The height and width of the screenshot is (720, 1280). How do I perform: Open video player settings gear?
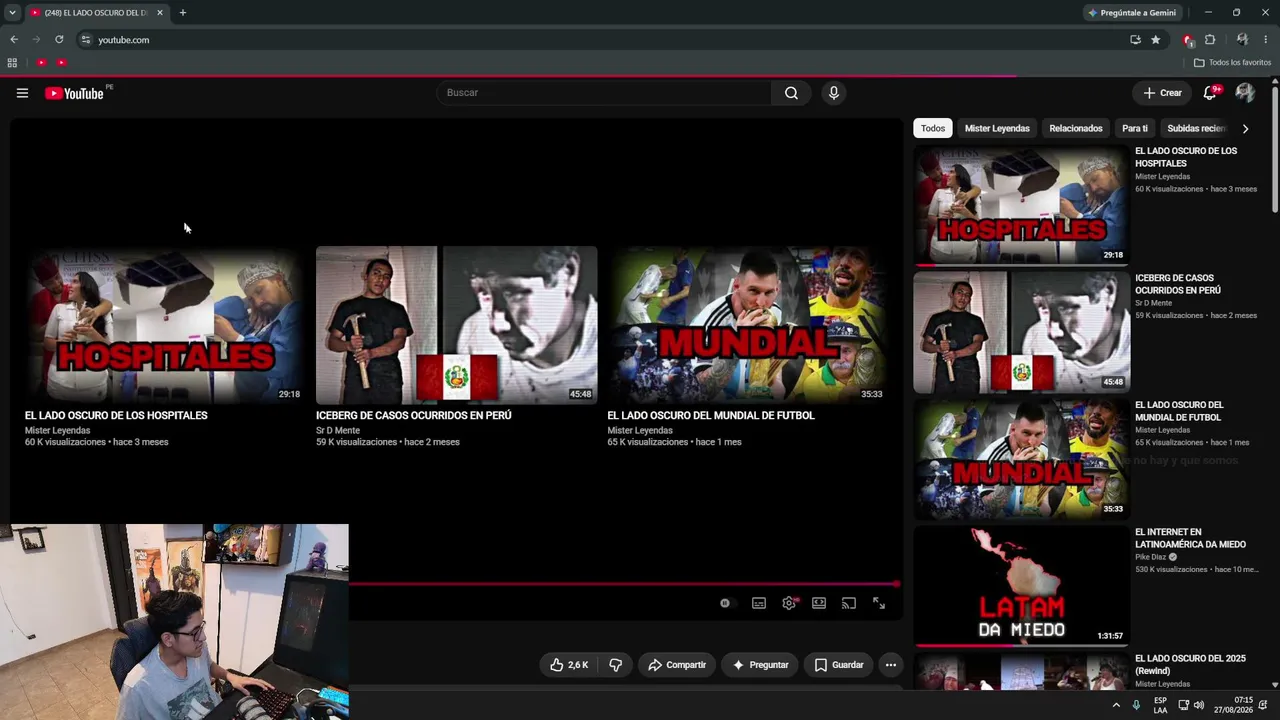[x=789, y=603]
